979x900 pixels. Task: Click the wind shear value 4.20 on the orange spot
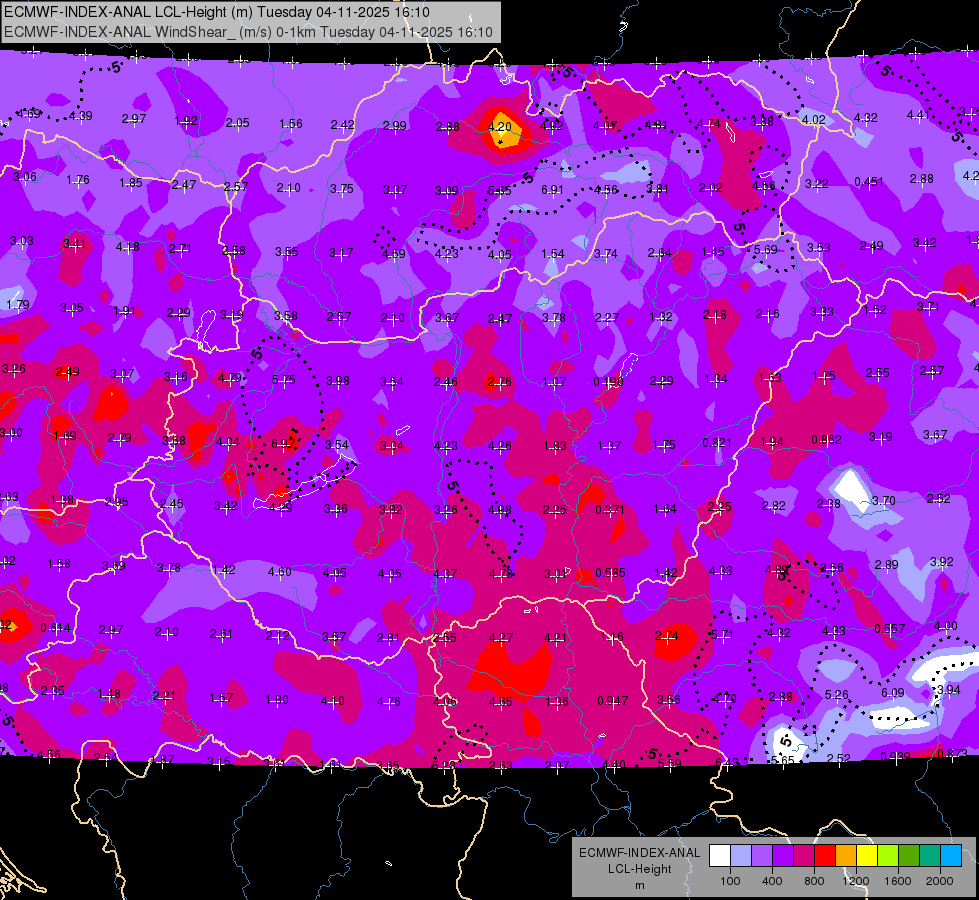(499, 126)
